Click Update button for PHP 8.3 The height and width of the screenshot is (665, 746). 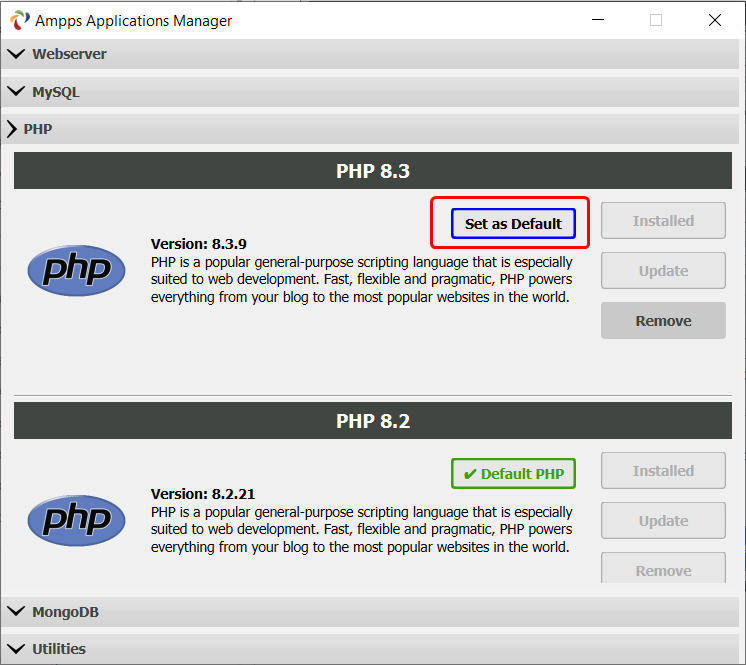click(x=663, y=271)
